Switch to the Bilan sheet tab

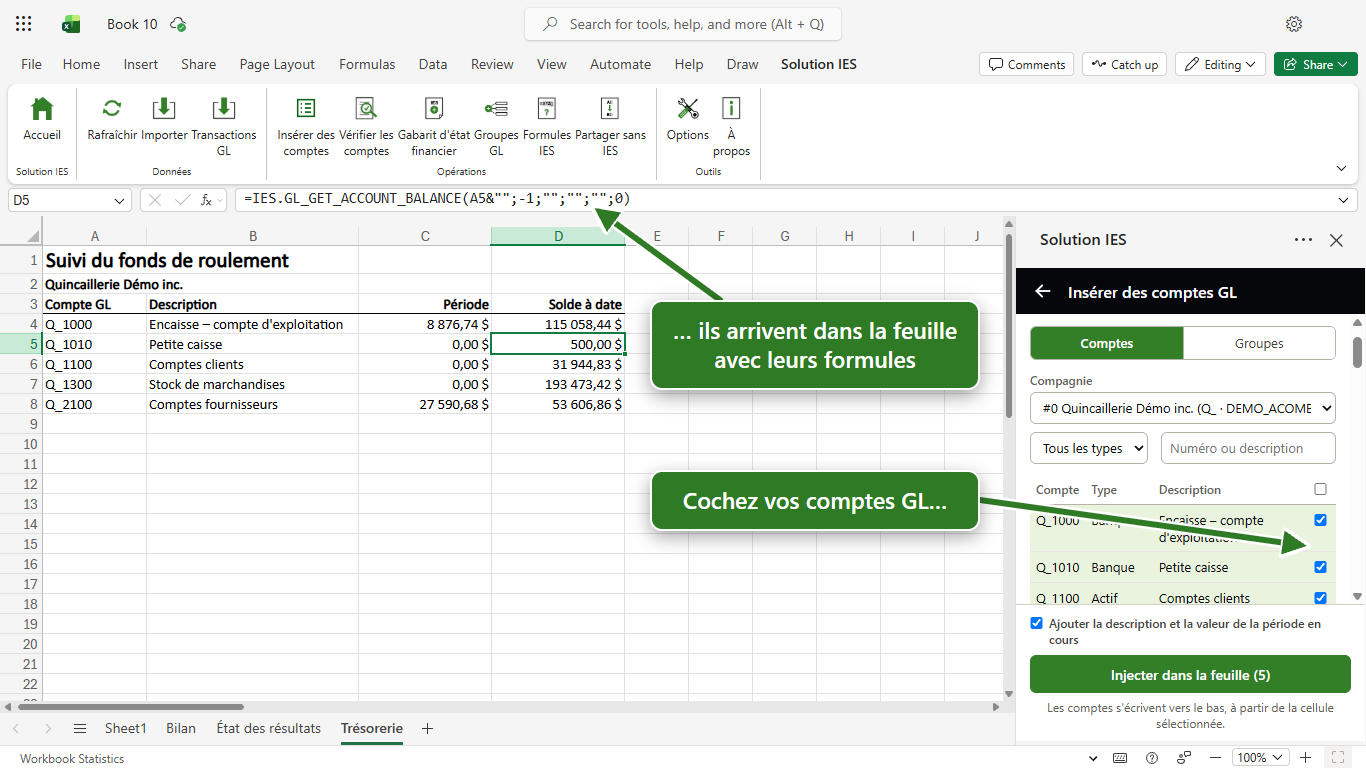(181, 728)
